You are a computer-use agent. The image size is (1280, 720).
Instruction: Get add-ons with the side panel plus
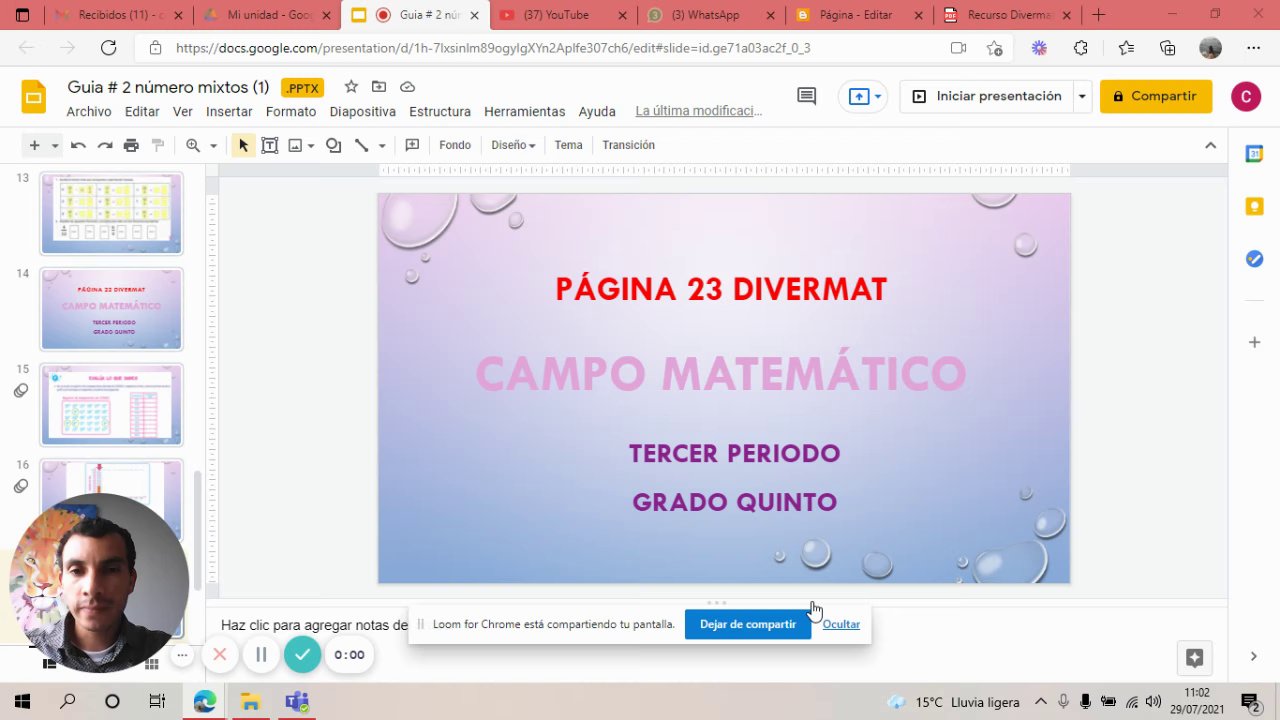point(1254,342)
